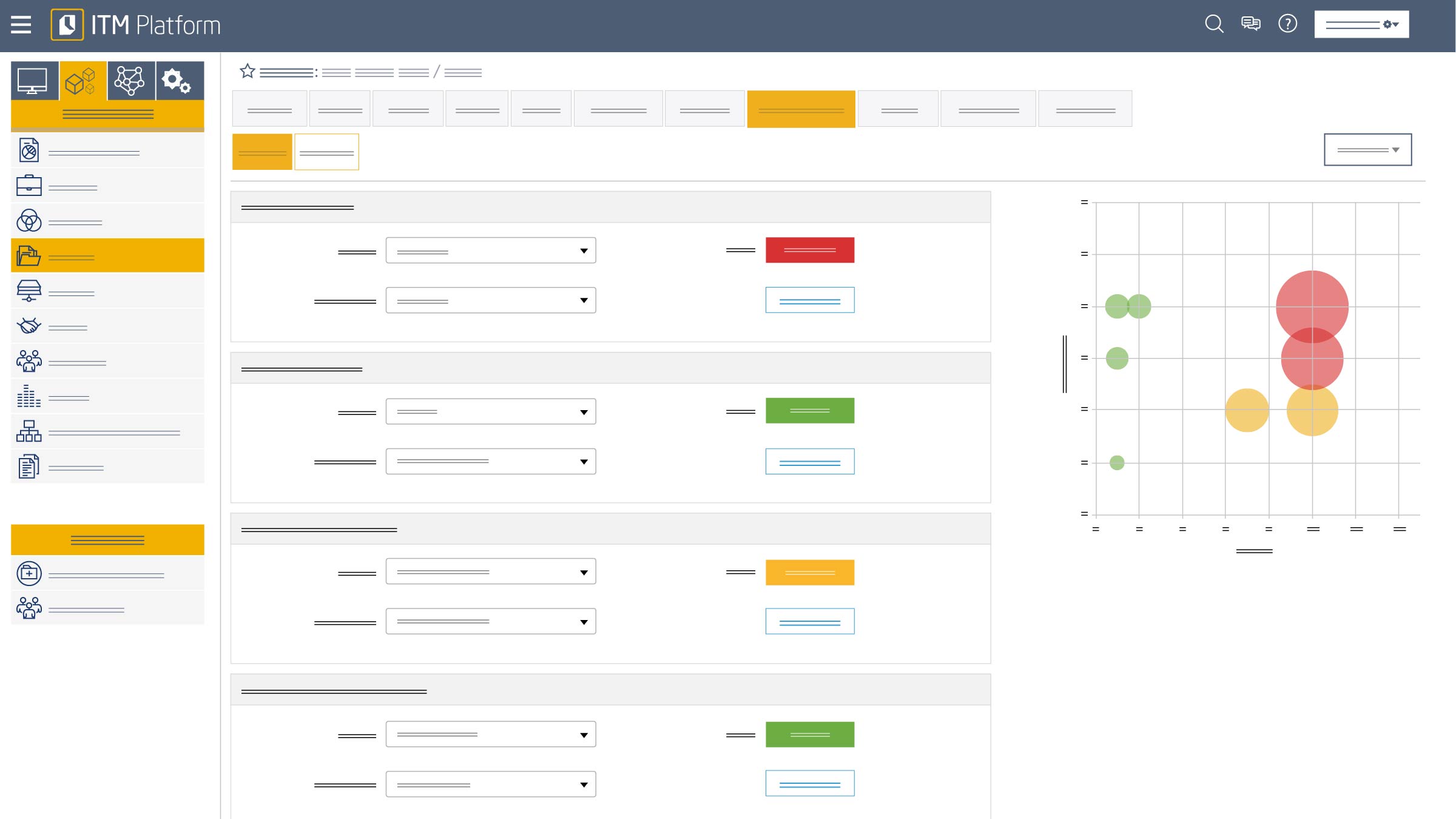Select the orange filled sub-tab
1456x819 pixels.
[x=262, y=152]
